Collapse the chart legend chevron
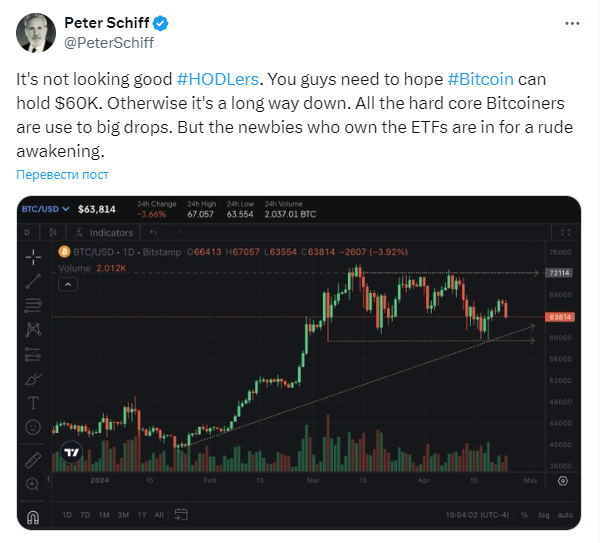This screenshot has width=601, height=543. pyautogui.click(x=69, y=284)
